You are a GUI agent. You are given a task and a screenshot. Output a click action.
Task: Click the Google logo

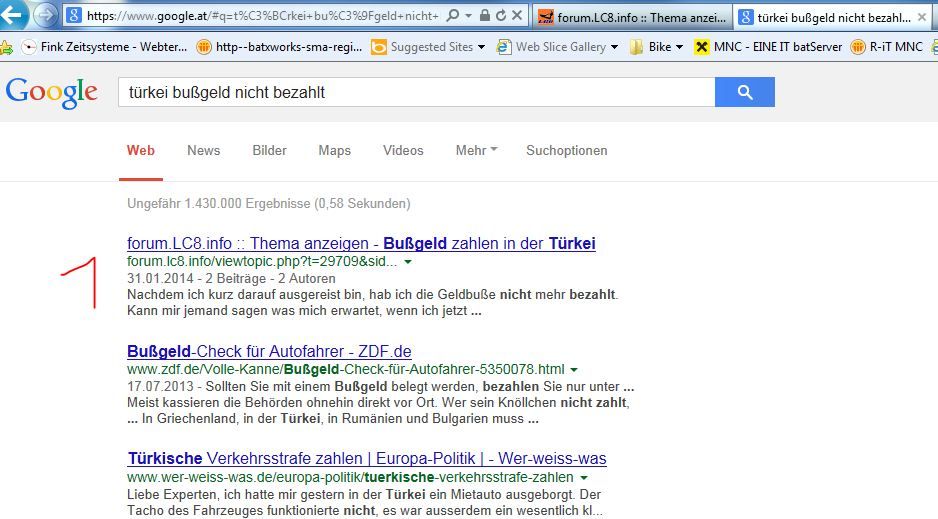[x=52, y=93]
